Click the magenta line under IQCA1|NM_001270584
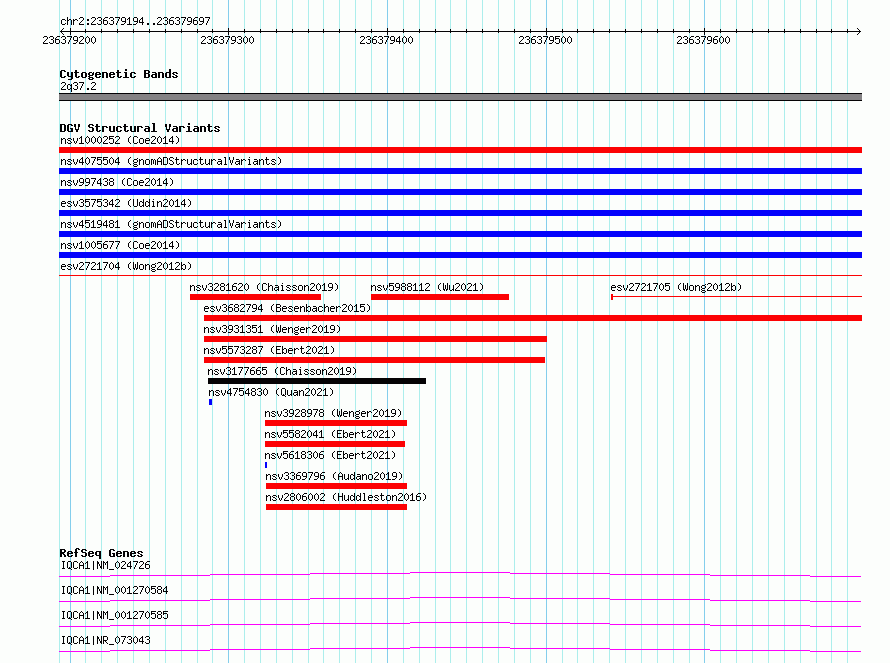Image resolution: width=890 pixels, height=663 pixels. pyautogui.click(x=460, y=599)
